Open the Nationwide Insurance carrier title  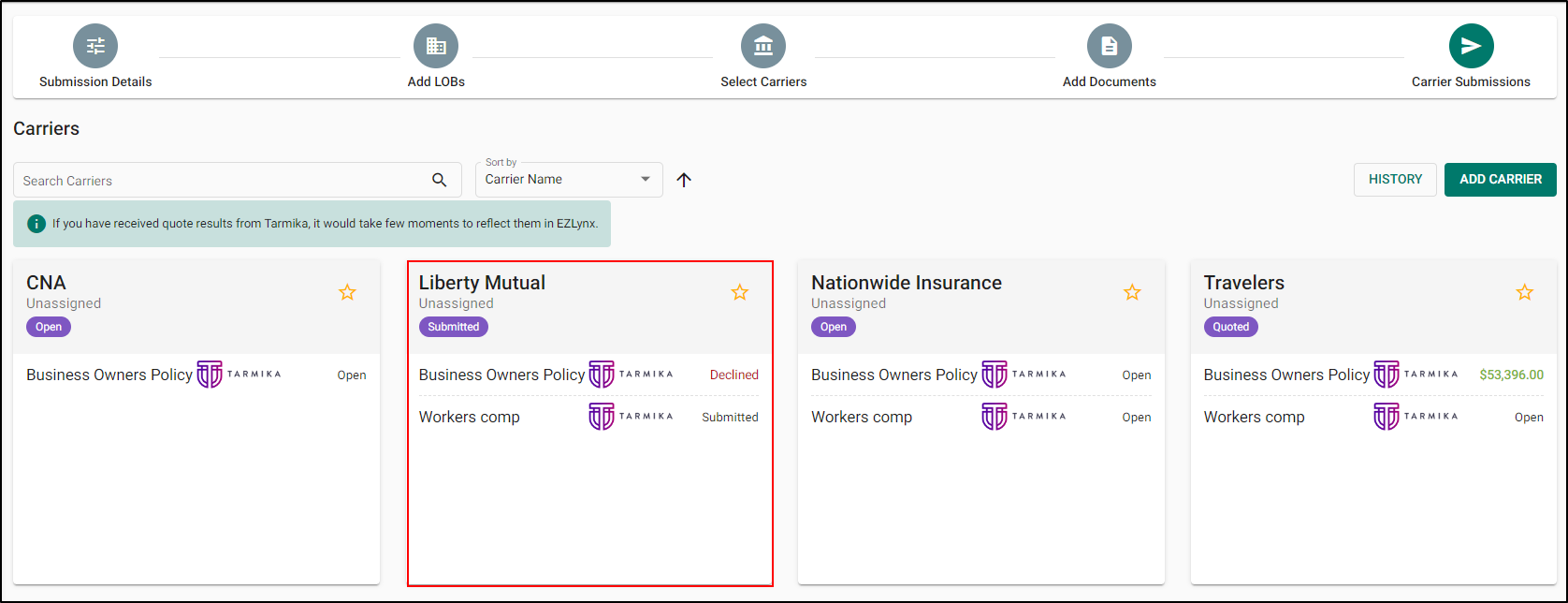(907, 283)
